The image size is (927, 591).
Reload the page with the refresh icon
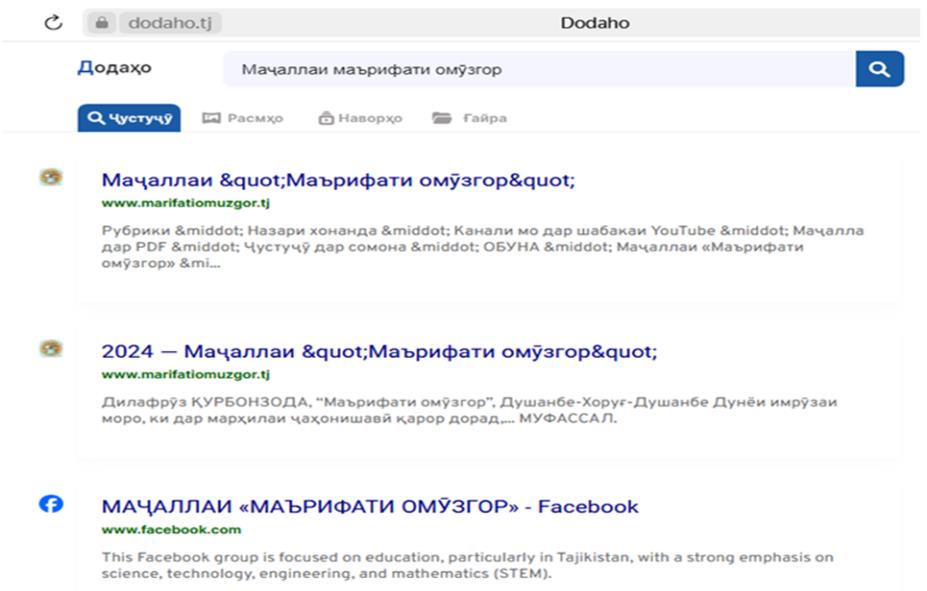coord(53,23)
